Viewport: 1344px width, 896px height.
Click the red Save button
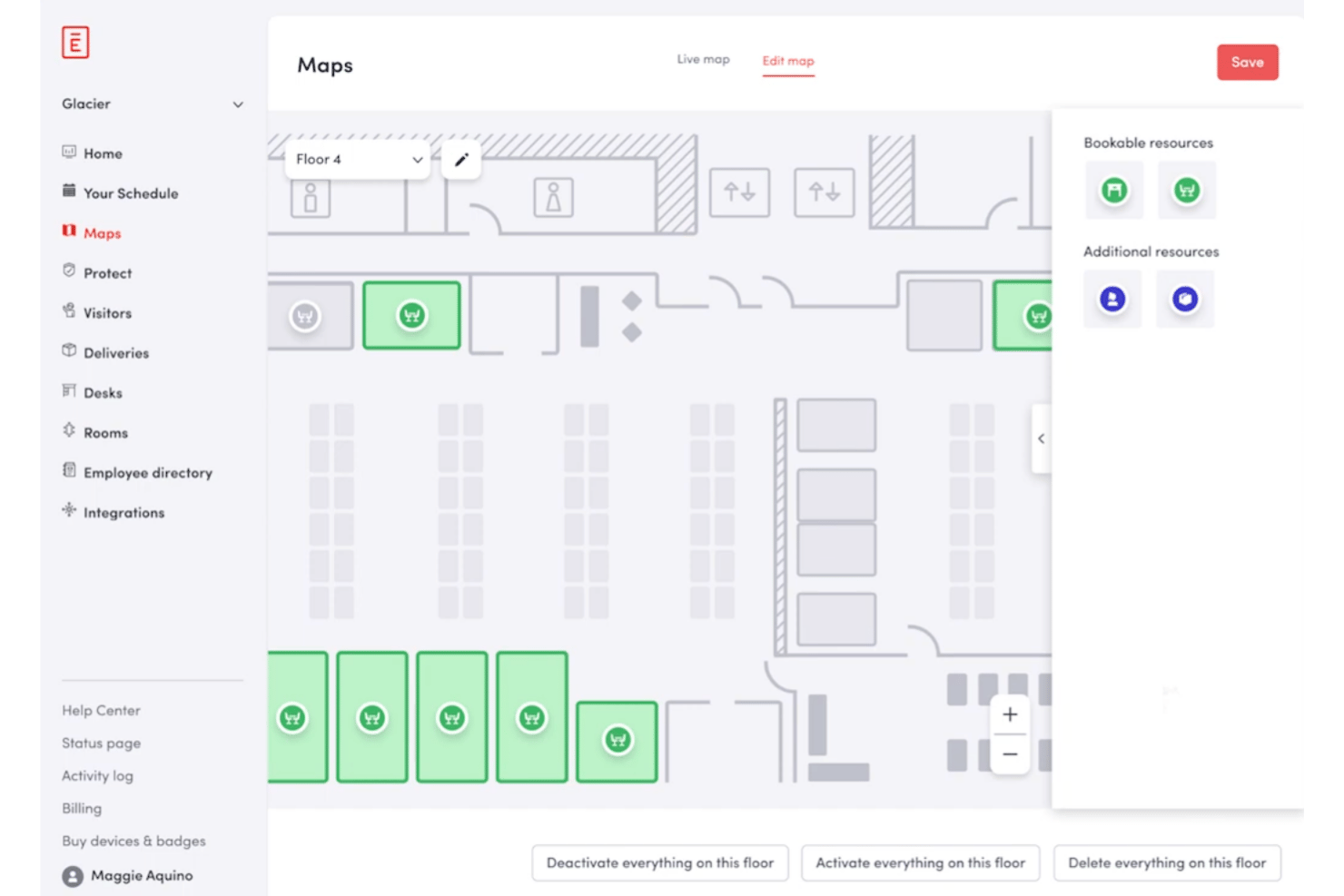coord(1247,63)
